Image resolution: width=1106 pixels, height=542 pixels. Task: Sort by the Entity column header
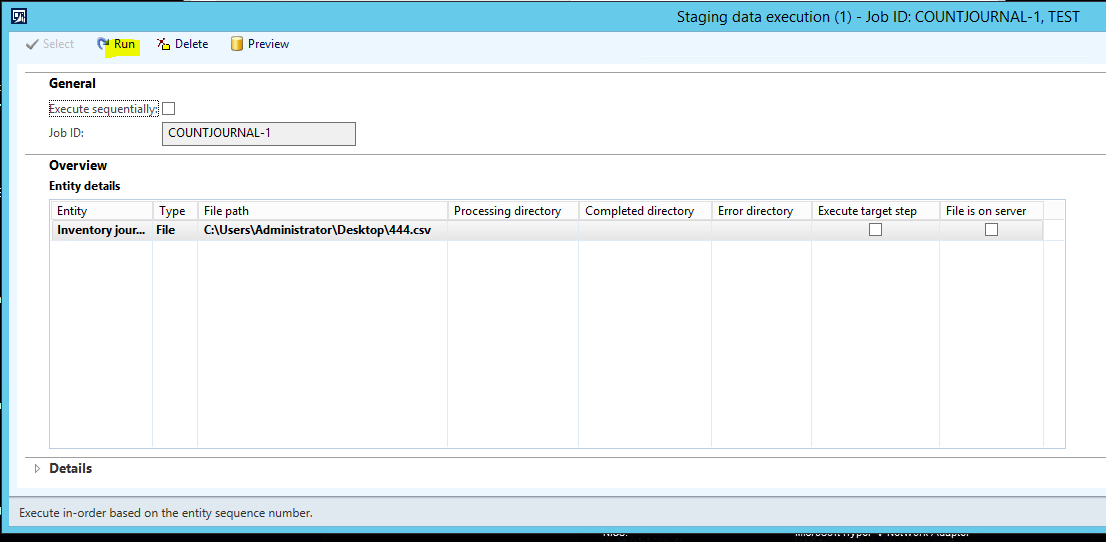101,211
